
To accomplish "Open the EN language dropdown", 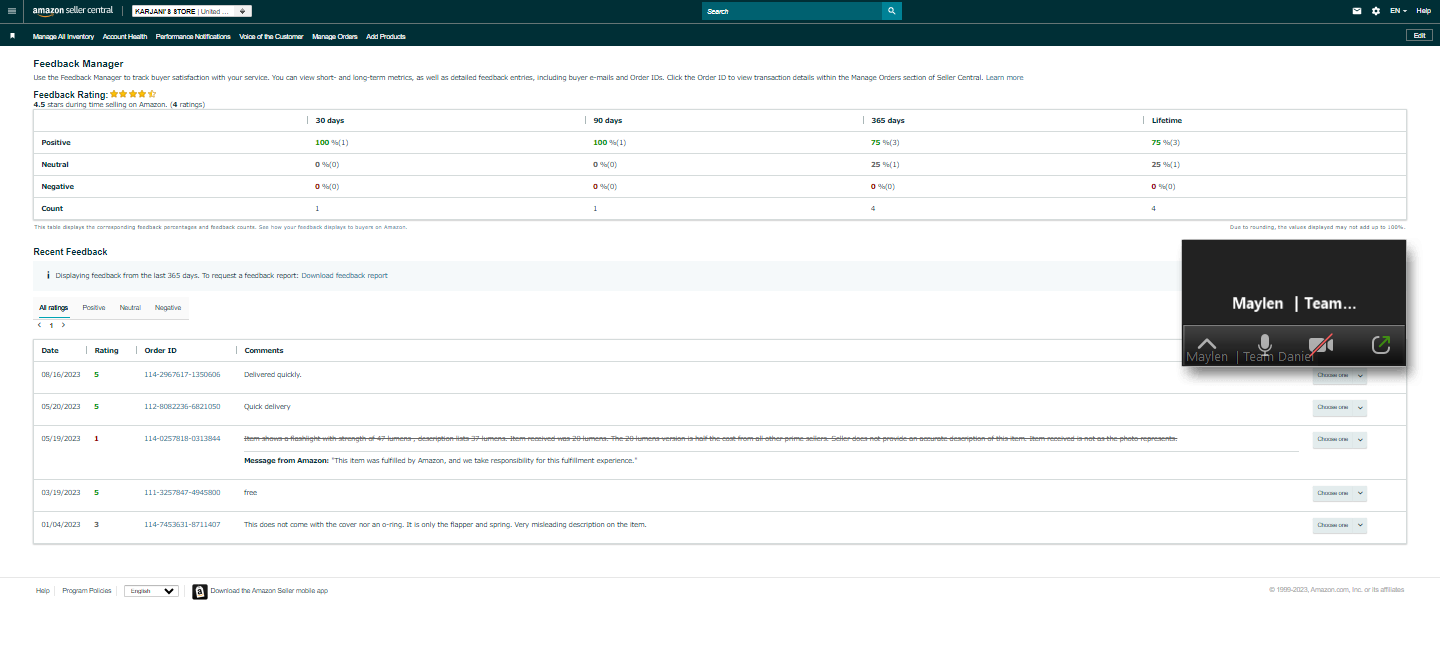I will pos(1398,11).
